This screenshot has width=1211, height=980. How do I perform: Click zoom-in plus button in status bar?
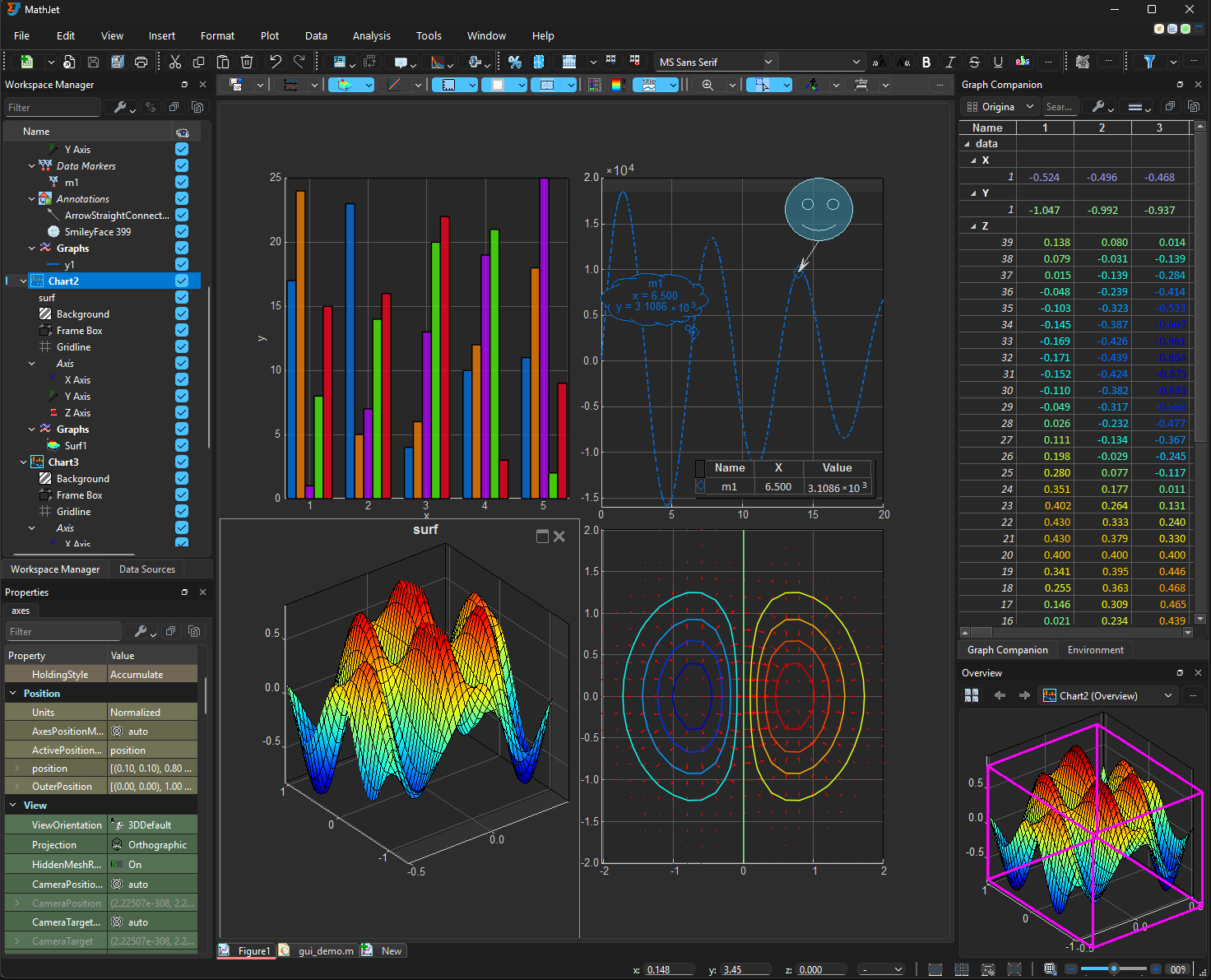1156,969
